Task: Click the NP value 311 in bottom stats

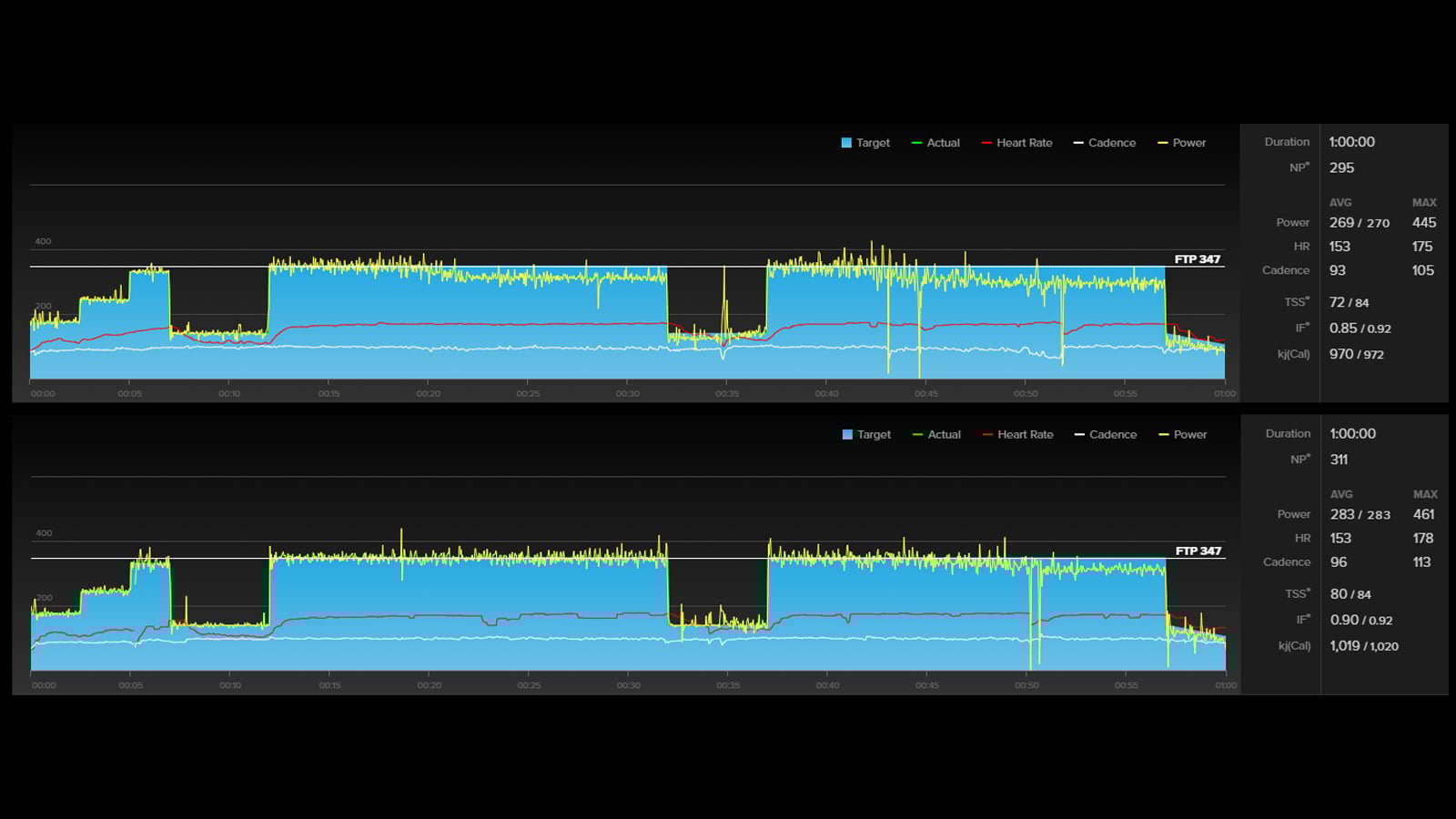Action: coord(1339,460)
